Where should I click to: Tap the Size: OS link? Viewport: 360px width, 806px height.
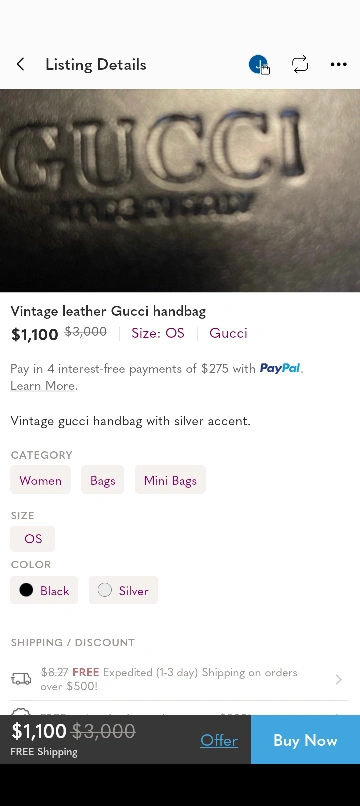tap(157, 333)
